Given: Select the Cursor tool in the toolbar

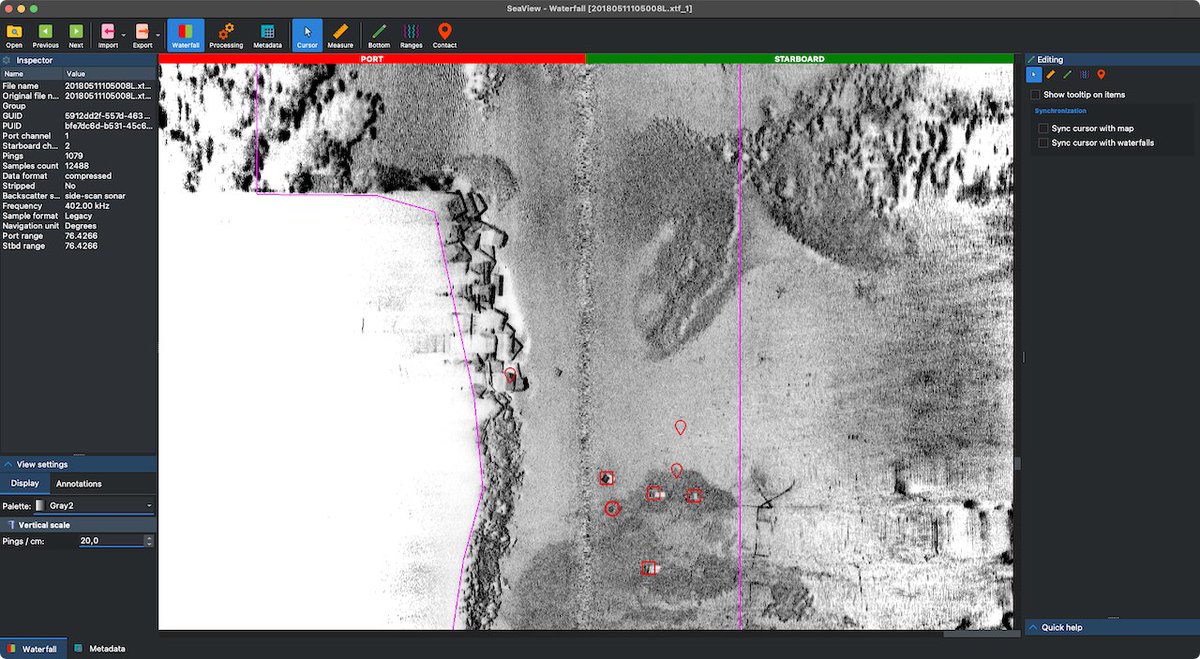Looking at the screenshot, I should pyautogui.click(x=307, y=32).
